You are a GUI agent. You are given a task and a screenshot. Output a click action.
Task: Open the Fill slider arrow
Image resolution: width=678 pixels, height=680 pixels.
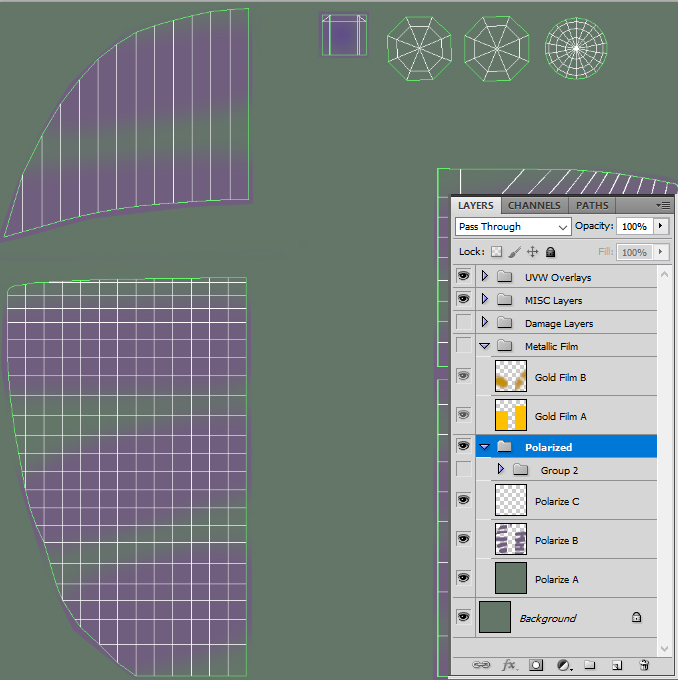pos(661,252)
